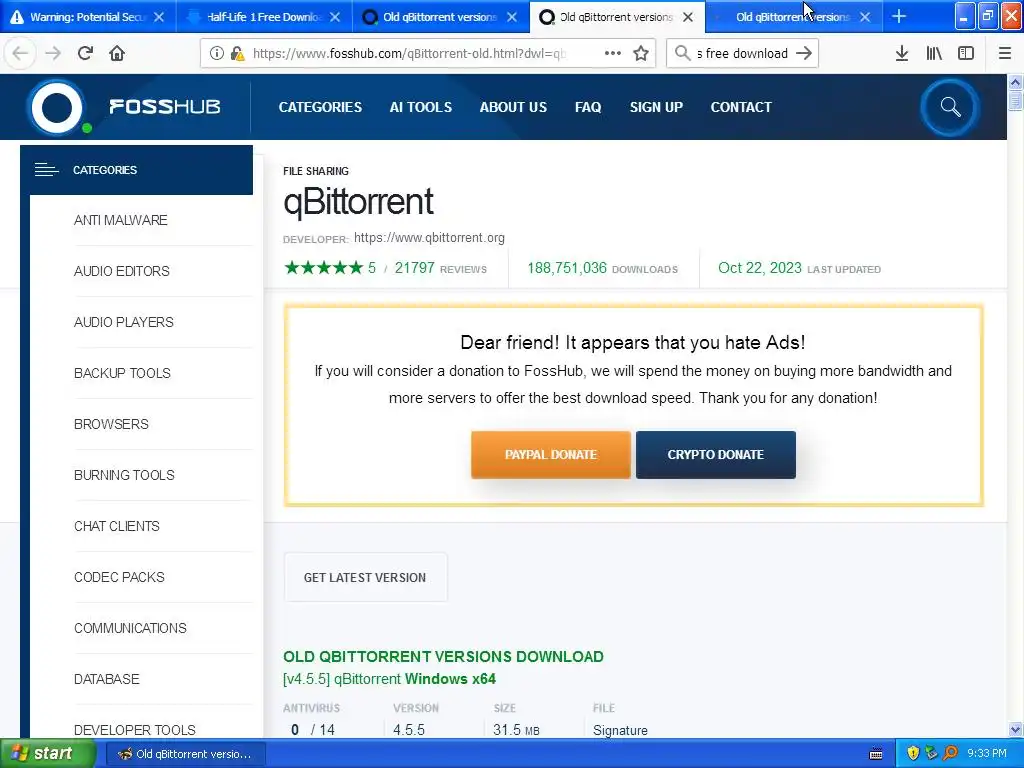Open the CATEGORIES nav menu
The image size is (1024, 768).
coord(320,107)
